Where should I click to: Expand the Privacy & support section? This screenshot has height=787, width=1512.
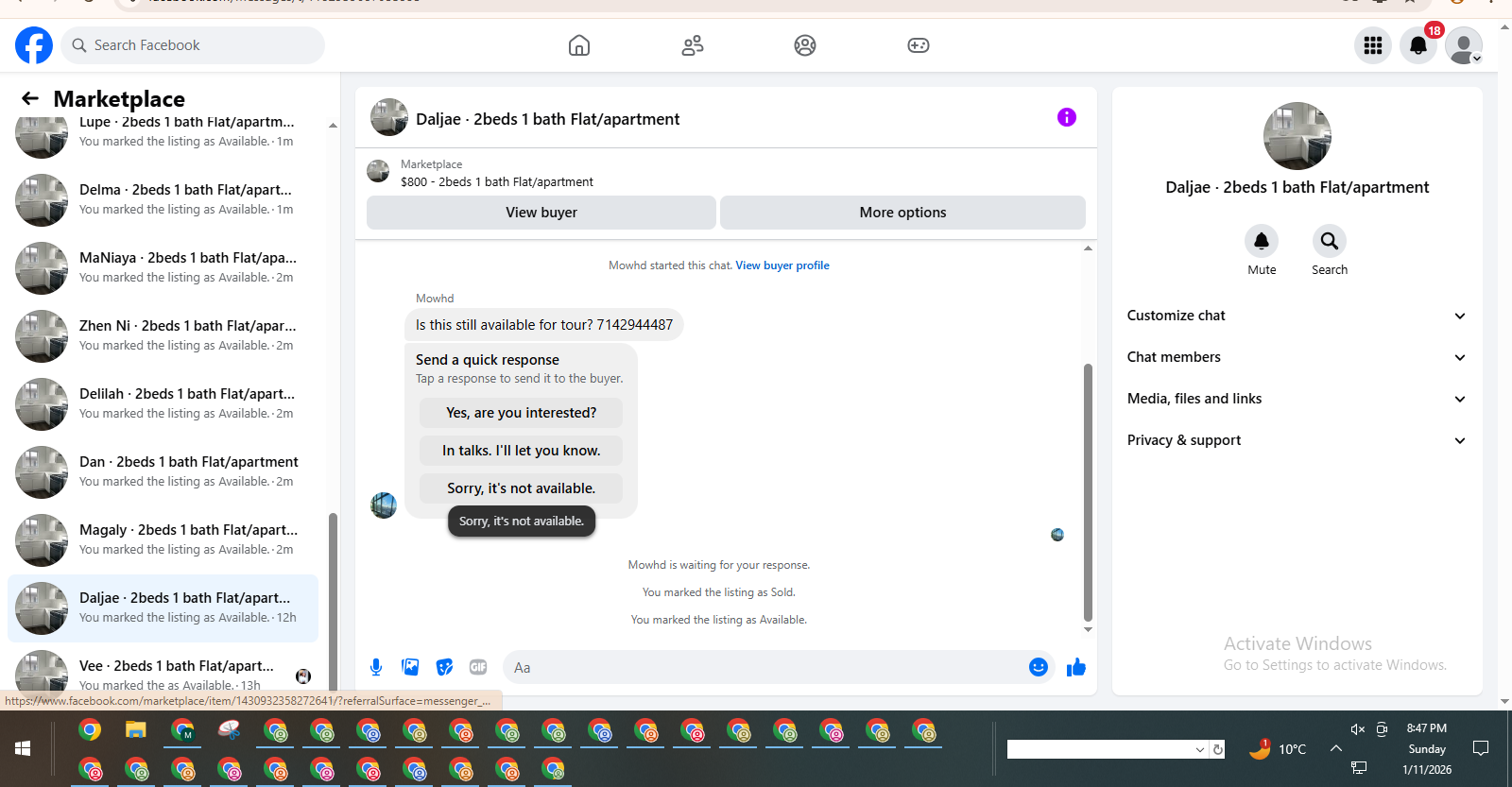(1297, 440)
